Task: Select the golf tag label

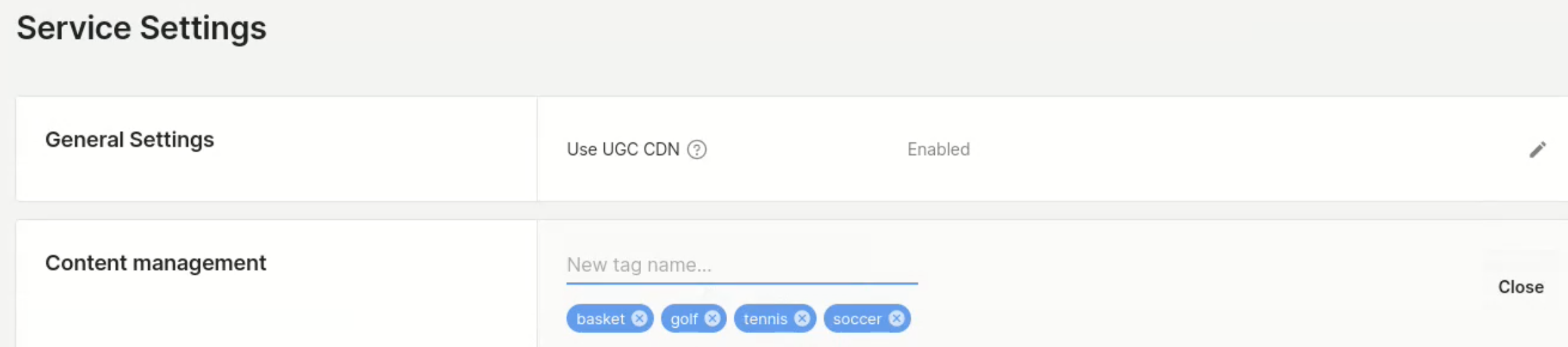Action: coord(683,319)
